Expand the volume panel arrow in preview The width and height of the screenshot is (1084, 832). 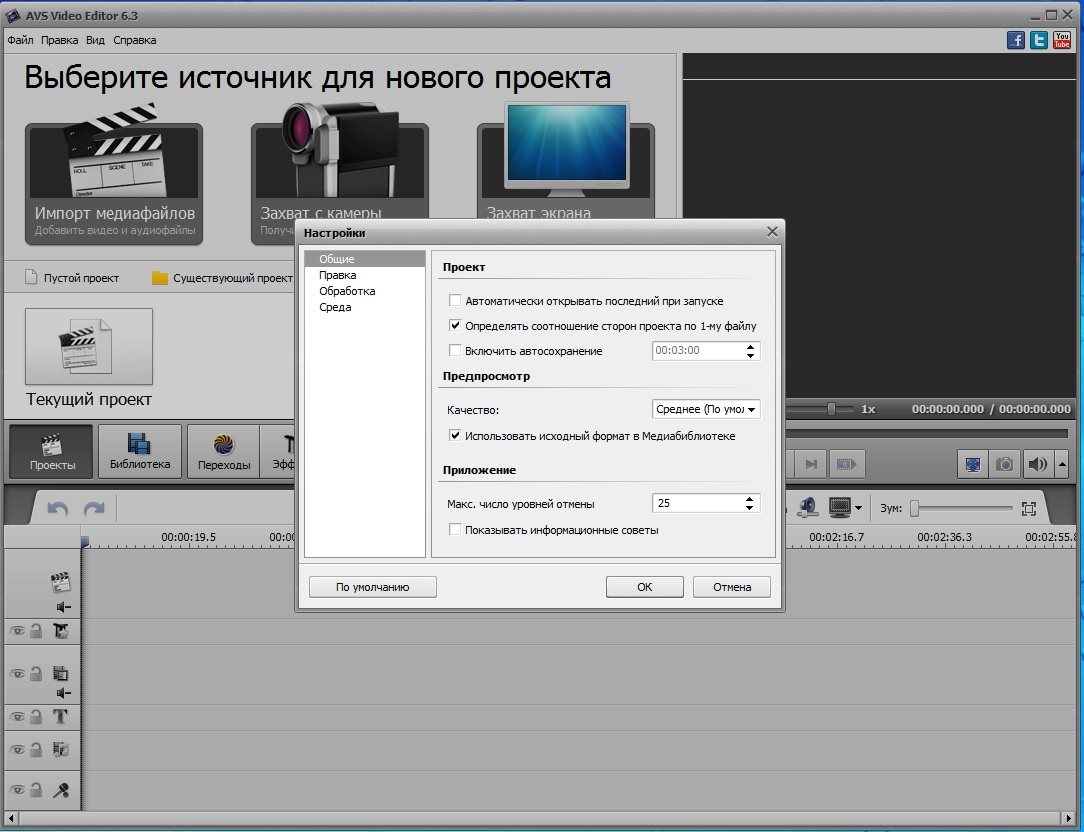(1063, 464)
